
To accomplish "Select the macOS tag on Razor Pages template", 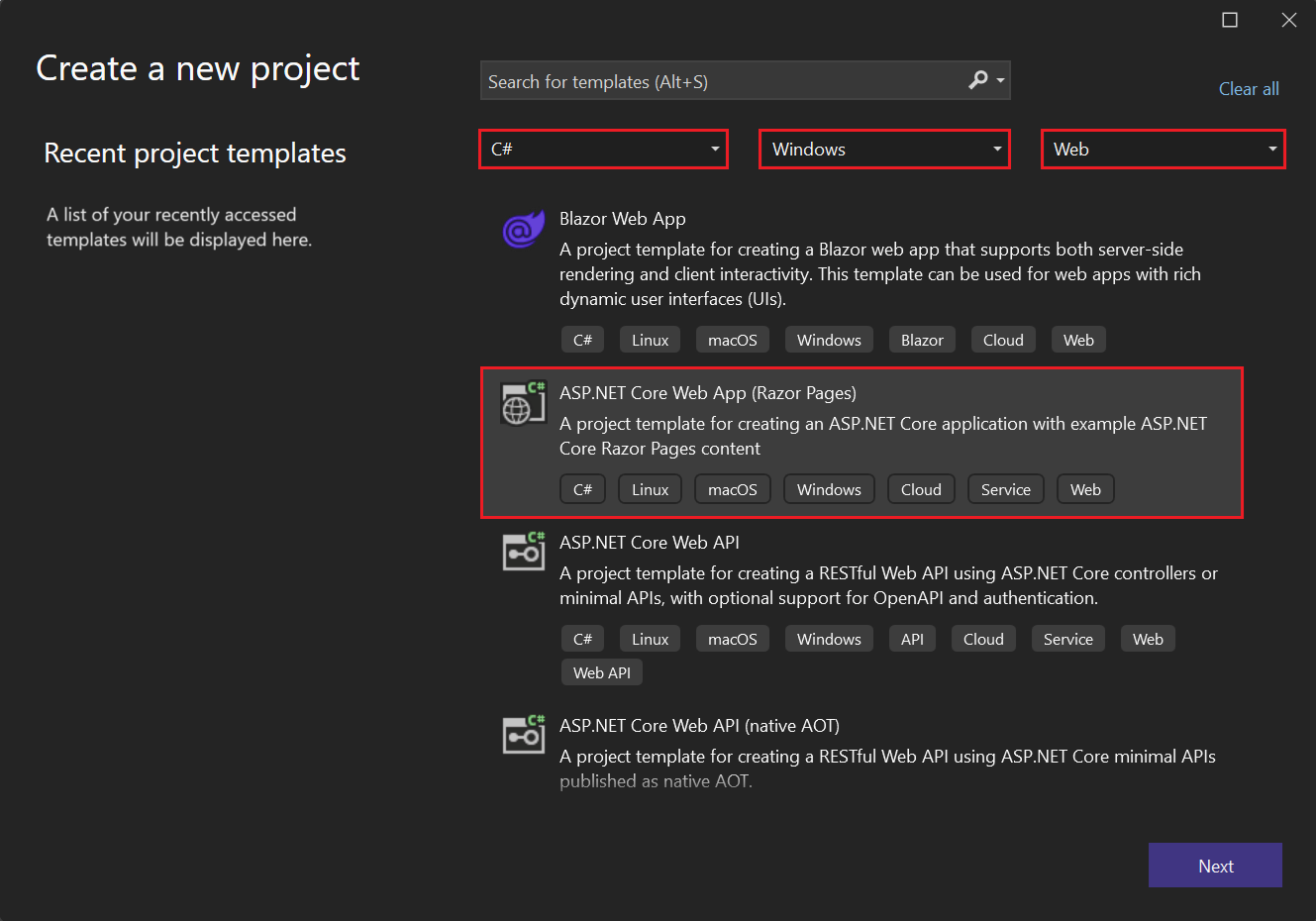I will pos(732,488).
